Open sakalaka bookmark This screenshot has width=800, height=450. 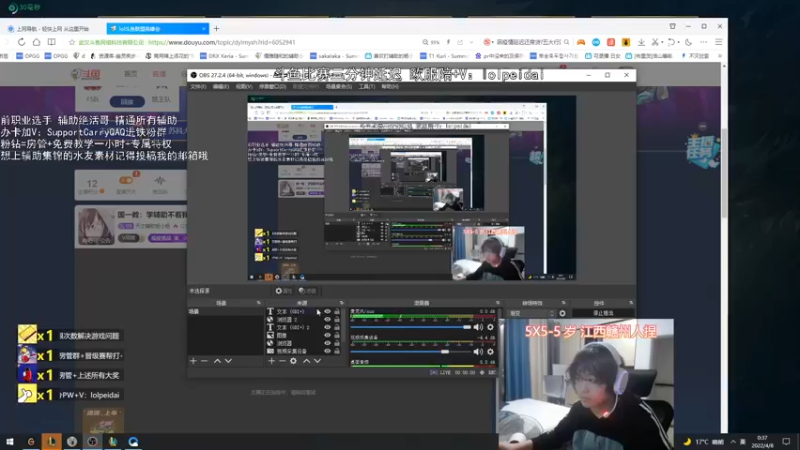(333, 56)
